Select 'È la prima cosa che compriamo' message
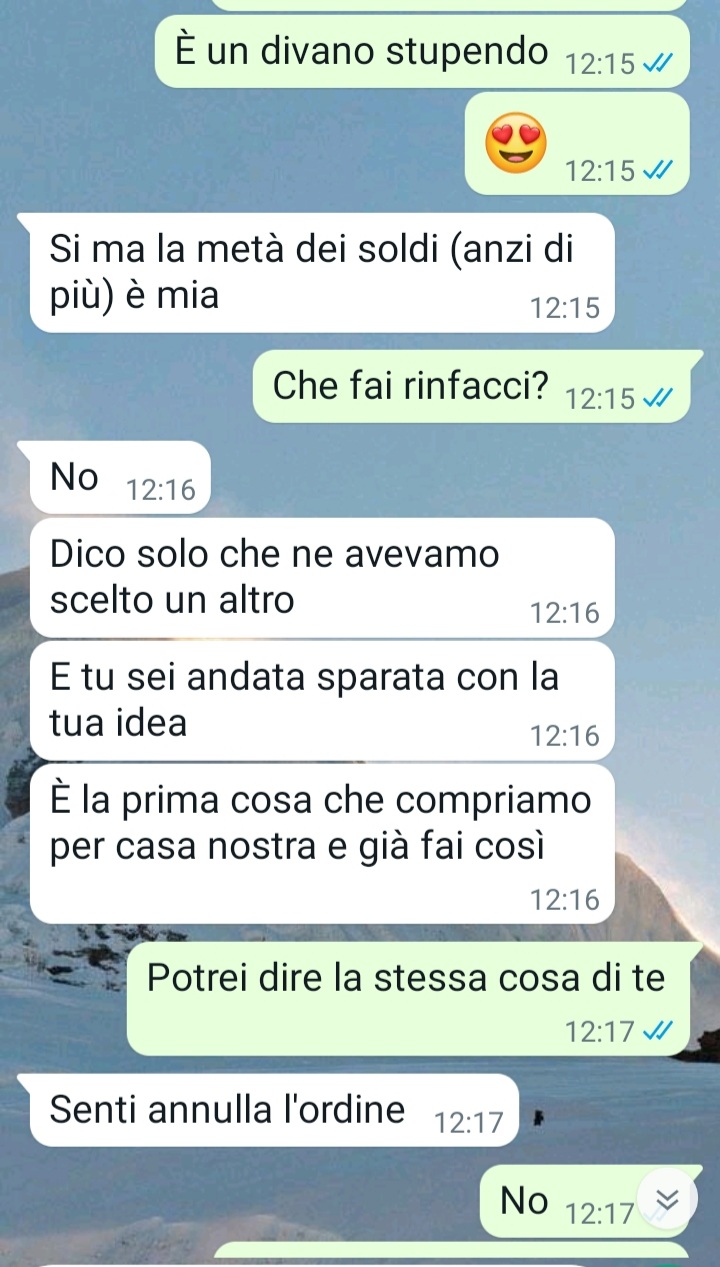Screen dimensions: 720x1267 [321, 844]
